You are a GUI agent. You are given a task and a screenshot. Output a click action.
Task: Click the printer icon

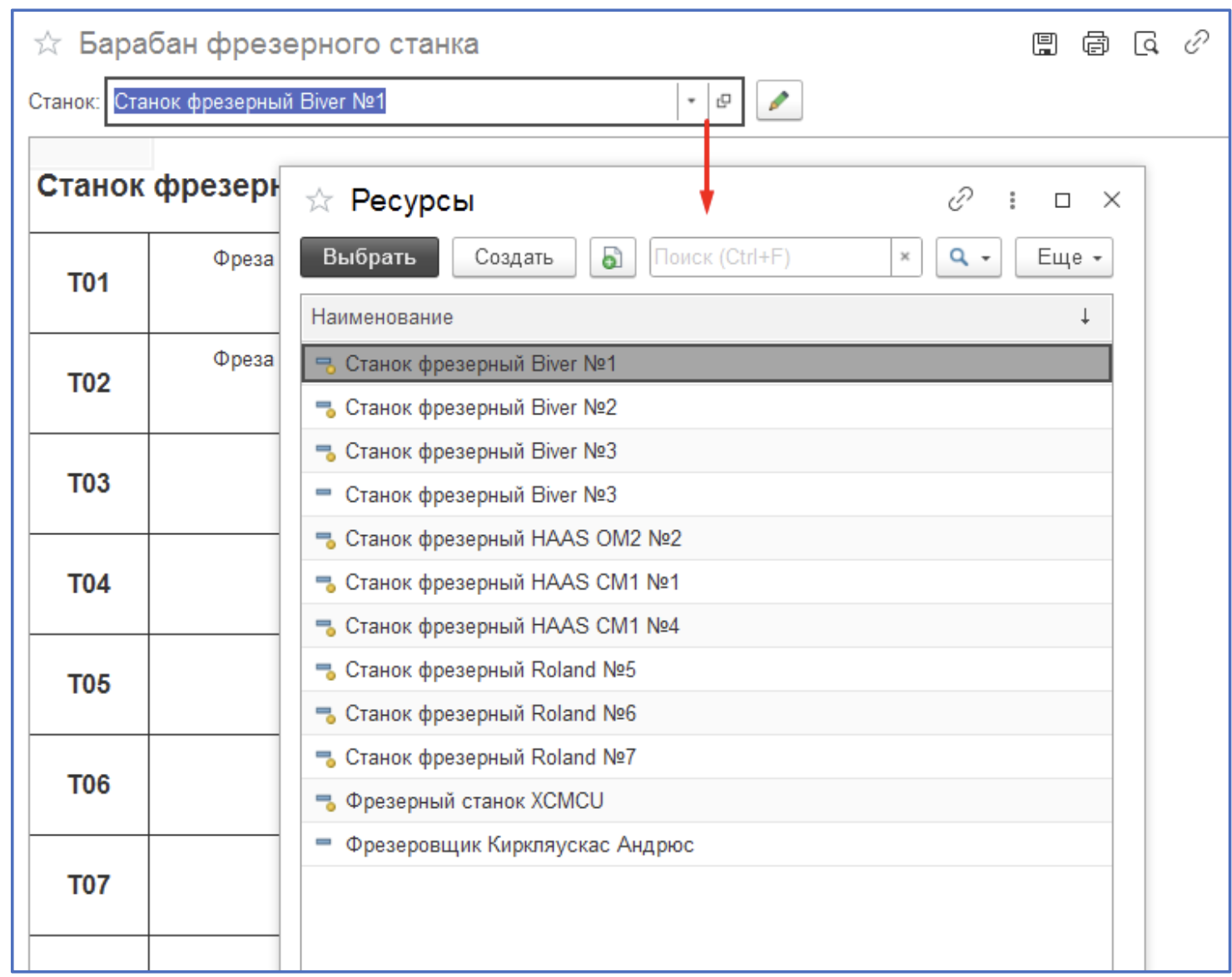(1095, 44)
